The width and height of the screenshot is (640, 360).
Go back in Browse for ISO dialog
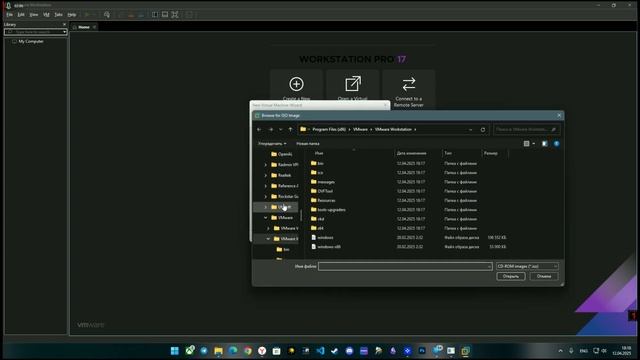(259, 129)
